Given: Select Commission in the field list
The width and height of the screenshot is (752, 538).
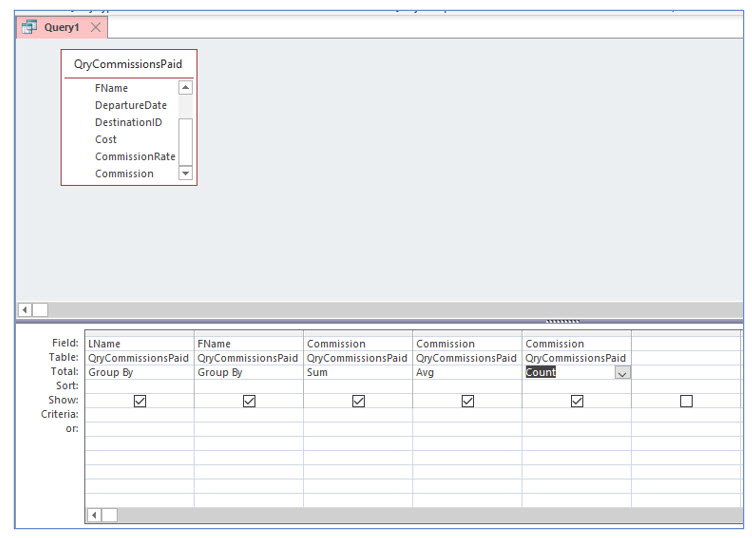Looking at the screenshot, I should (x=124, y=174).
